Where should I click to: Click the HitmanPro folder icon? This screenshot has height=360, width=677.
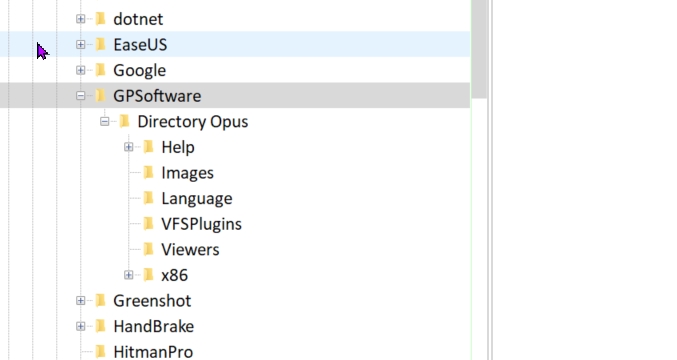point(101,351)
